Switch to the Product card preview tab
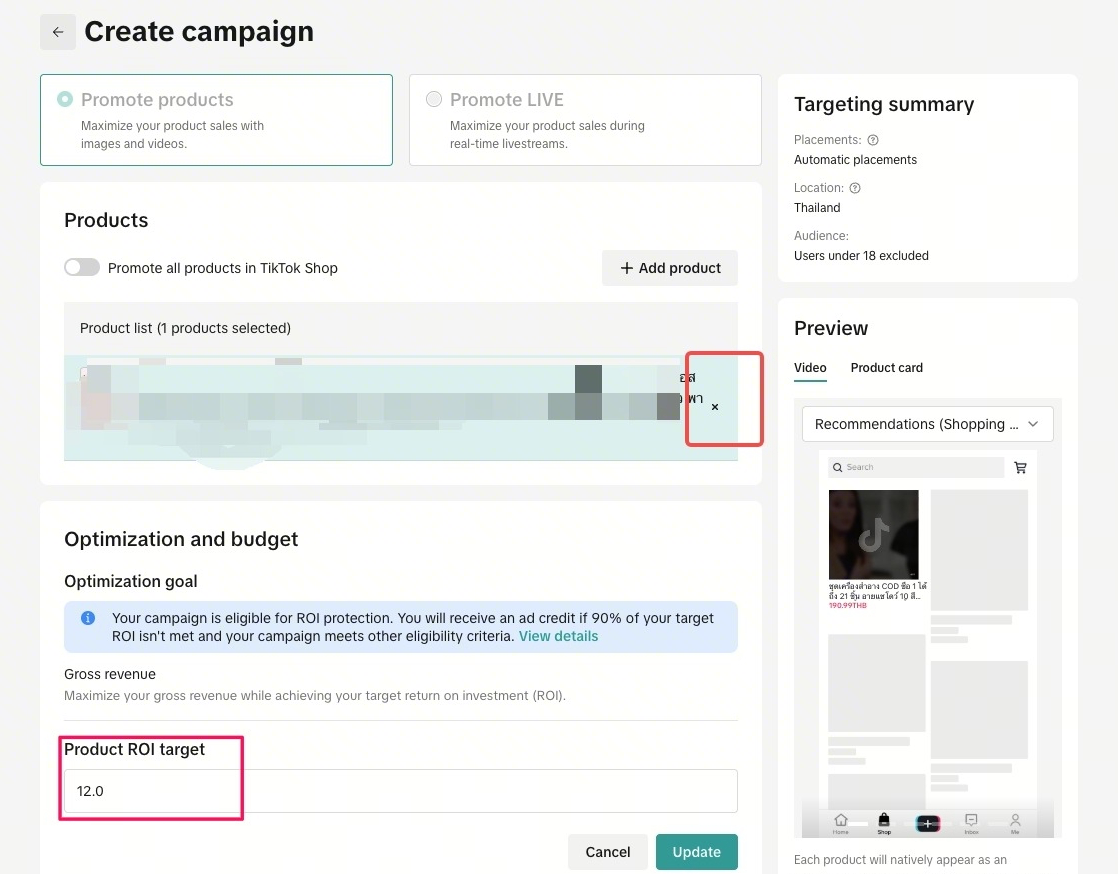This screenshot has height=874, width=1118. (x=886, y=368)
